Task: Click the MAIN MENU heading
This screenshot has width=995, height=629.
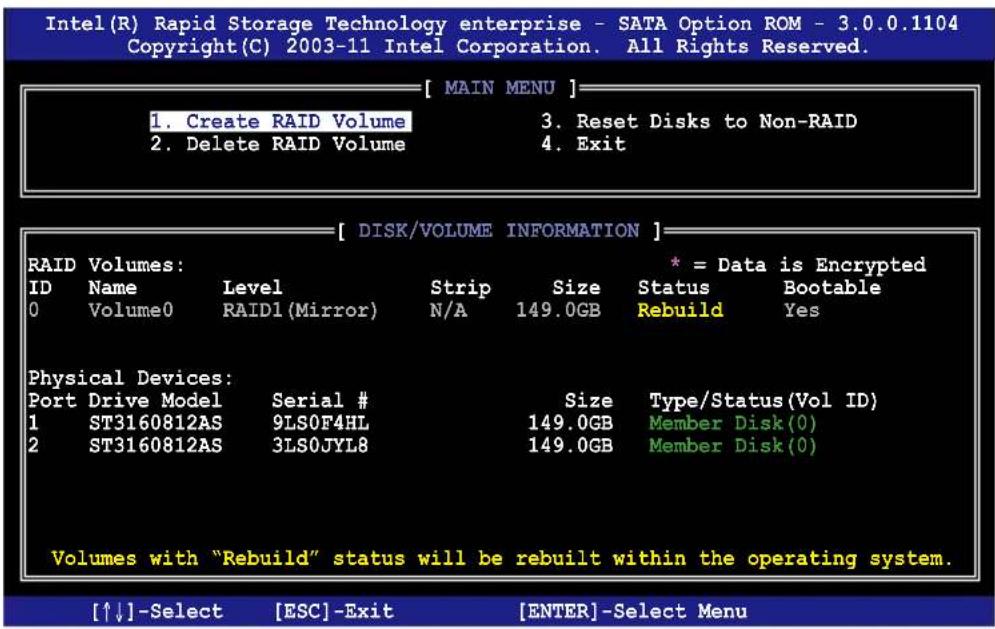Action: (500, 88)
